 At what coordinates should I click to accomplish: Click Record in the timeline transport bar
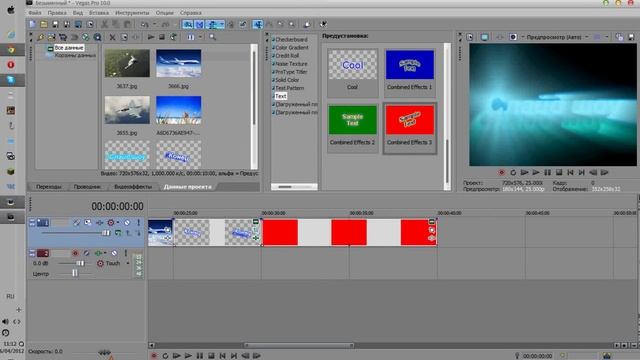point(153,356)
